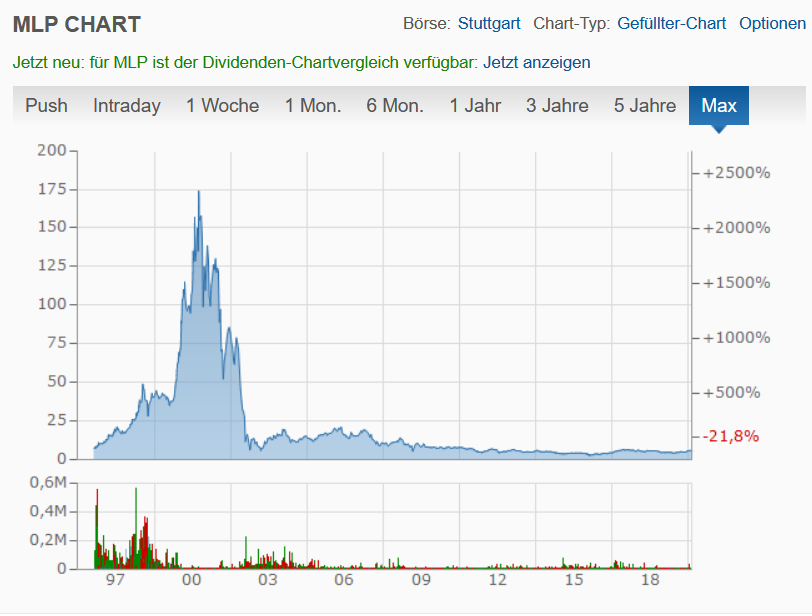Click the -21,8% performance label
The image size is (812, 616).
pos(730,436)
